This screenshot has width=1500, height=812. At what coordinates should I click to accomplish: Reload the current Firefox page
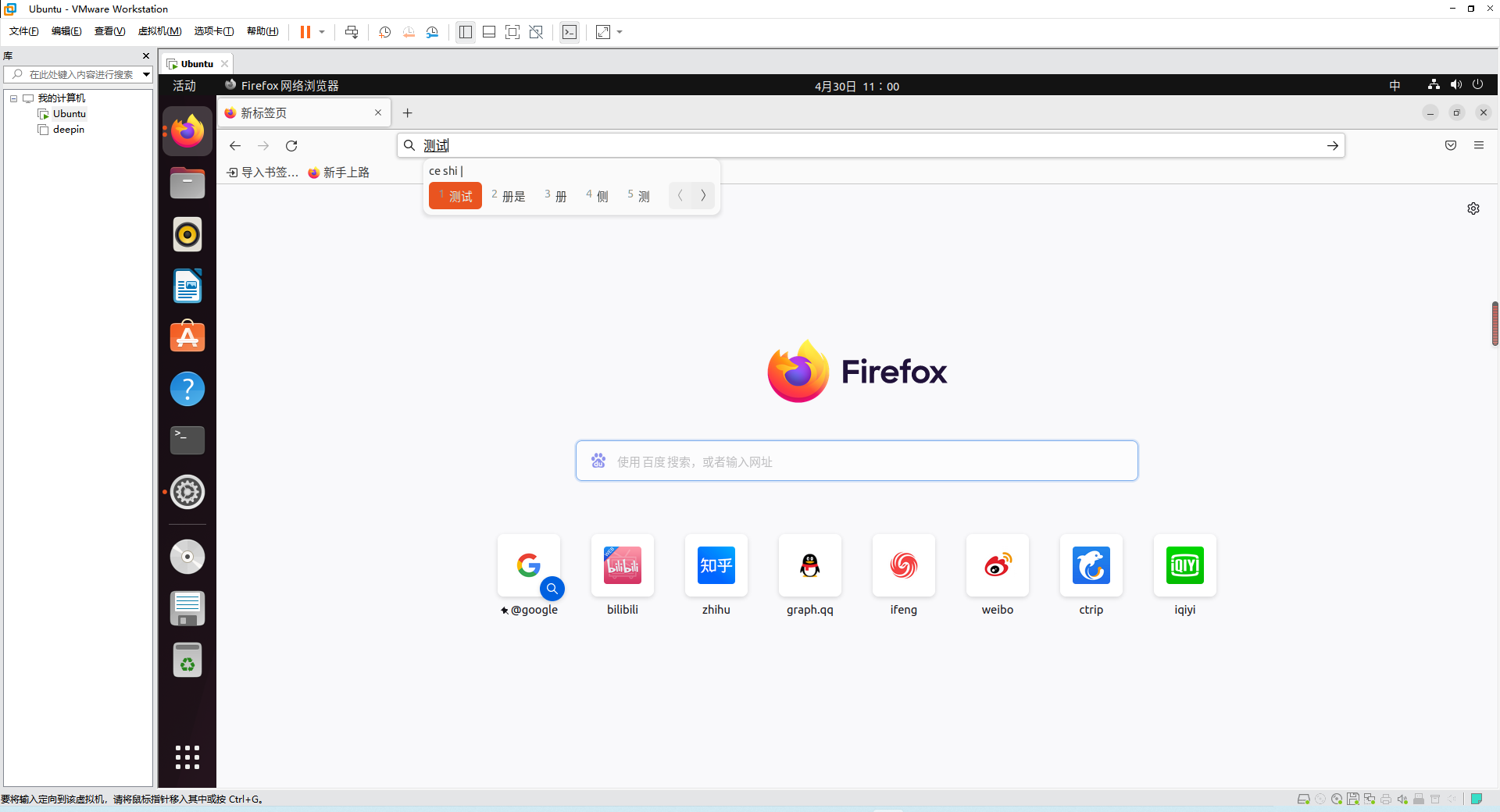(291, 146)
